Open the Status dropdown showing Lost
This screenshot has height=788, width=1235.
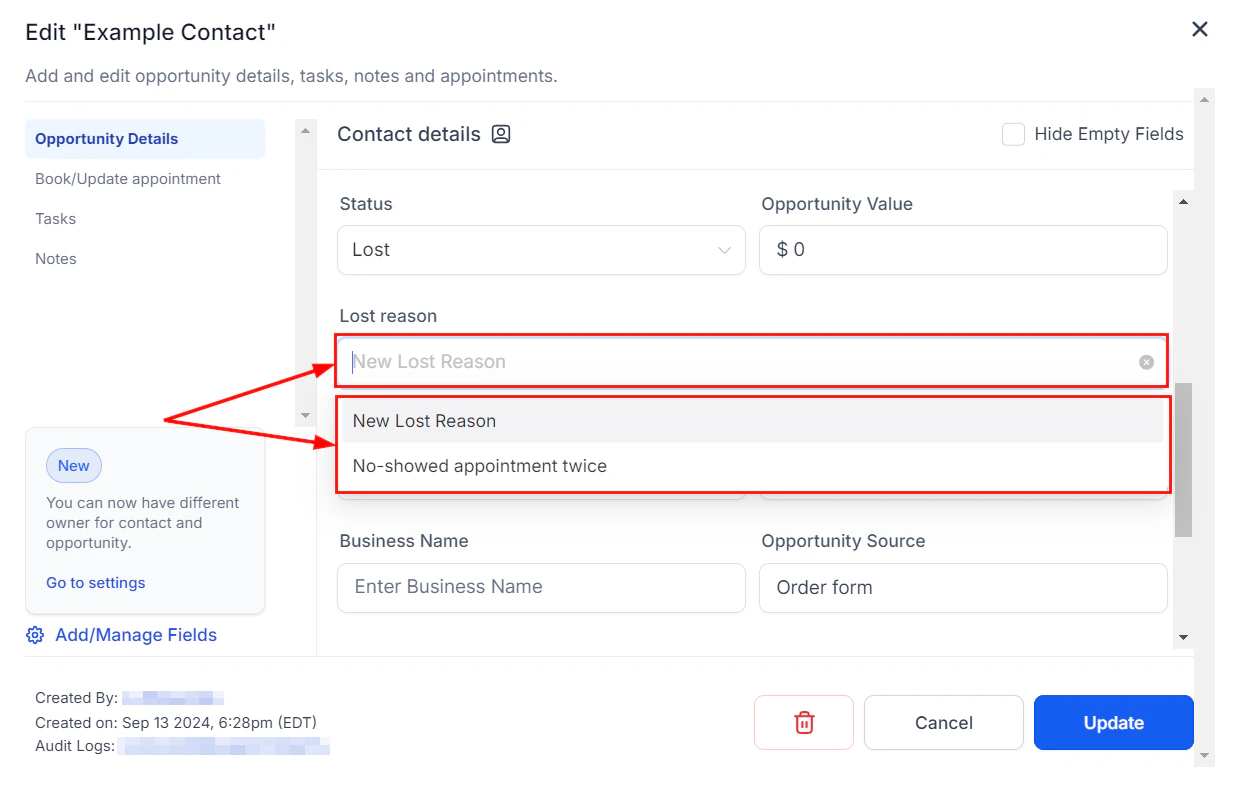[x=541, y=250]
